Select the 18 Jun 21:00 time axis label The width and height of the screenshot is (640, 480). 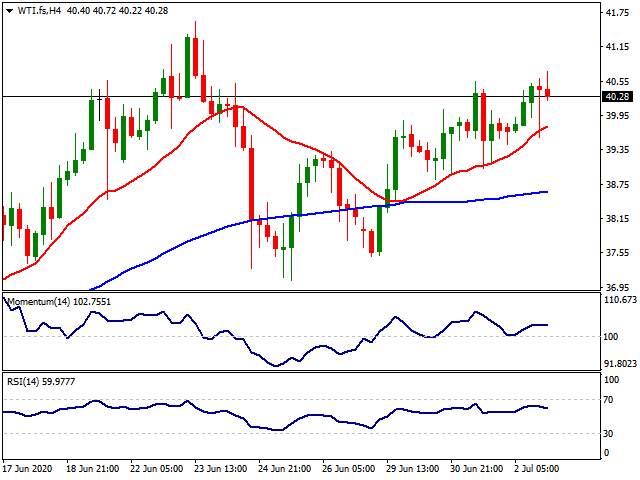point(93,468)
